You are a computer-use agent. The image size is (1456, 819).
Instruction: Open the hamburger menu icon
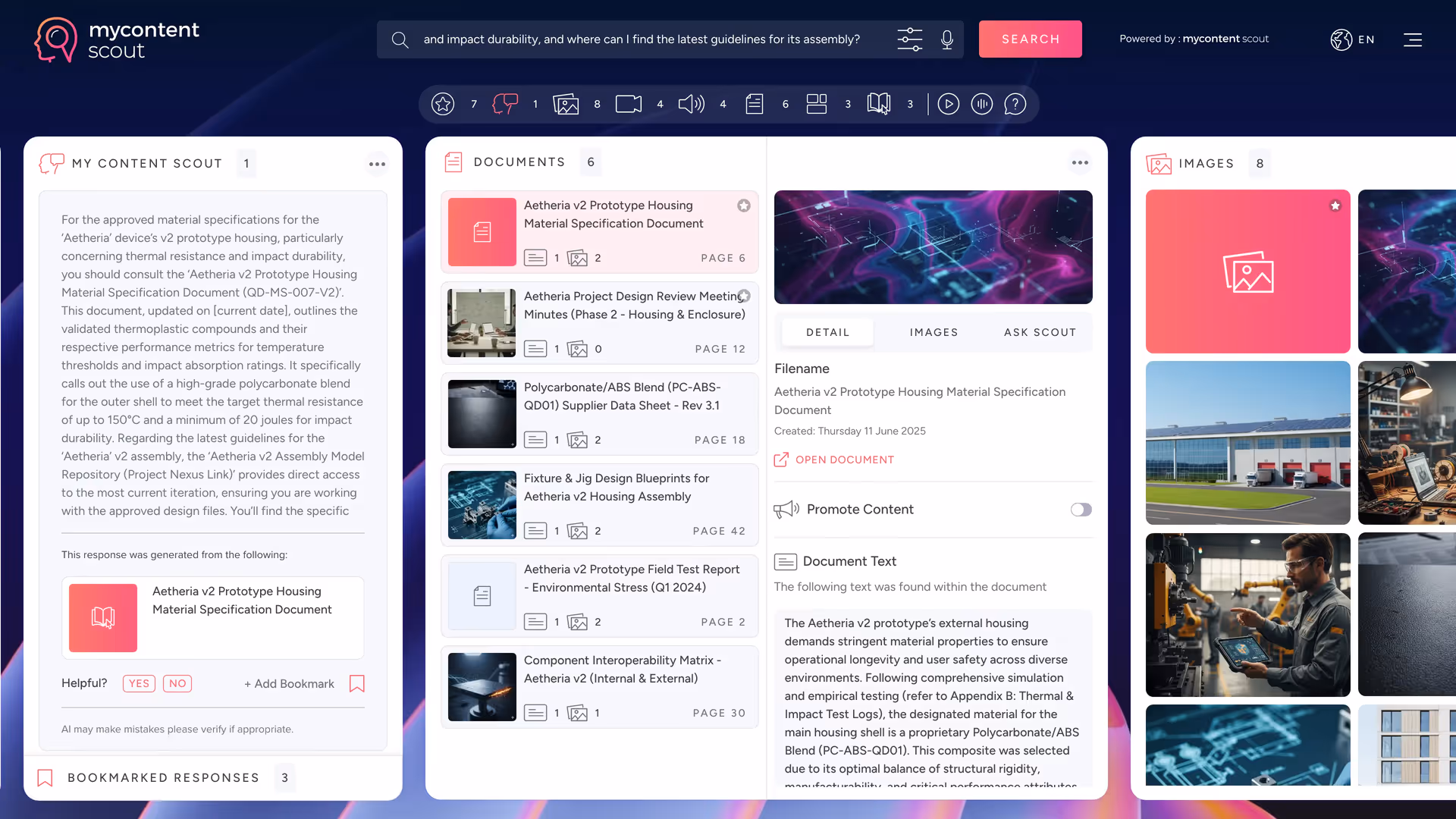[x=1412, y=39]
